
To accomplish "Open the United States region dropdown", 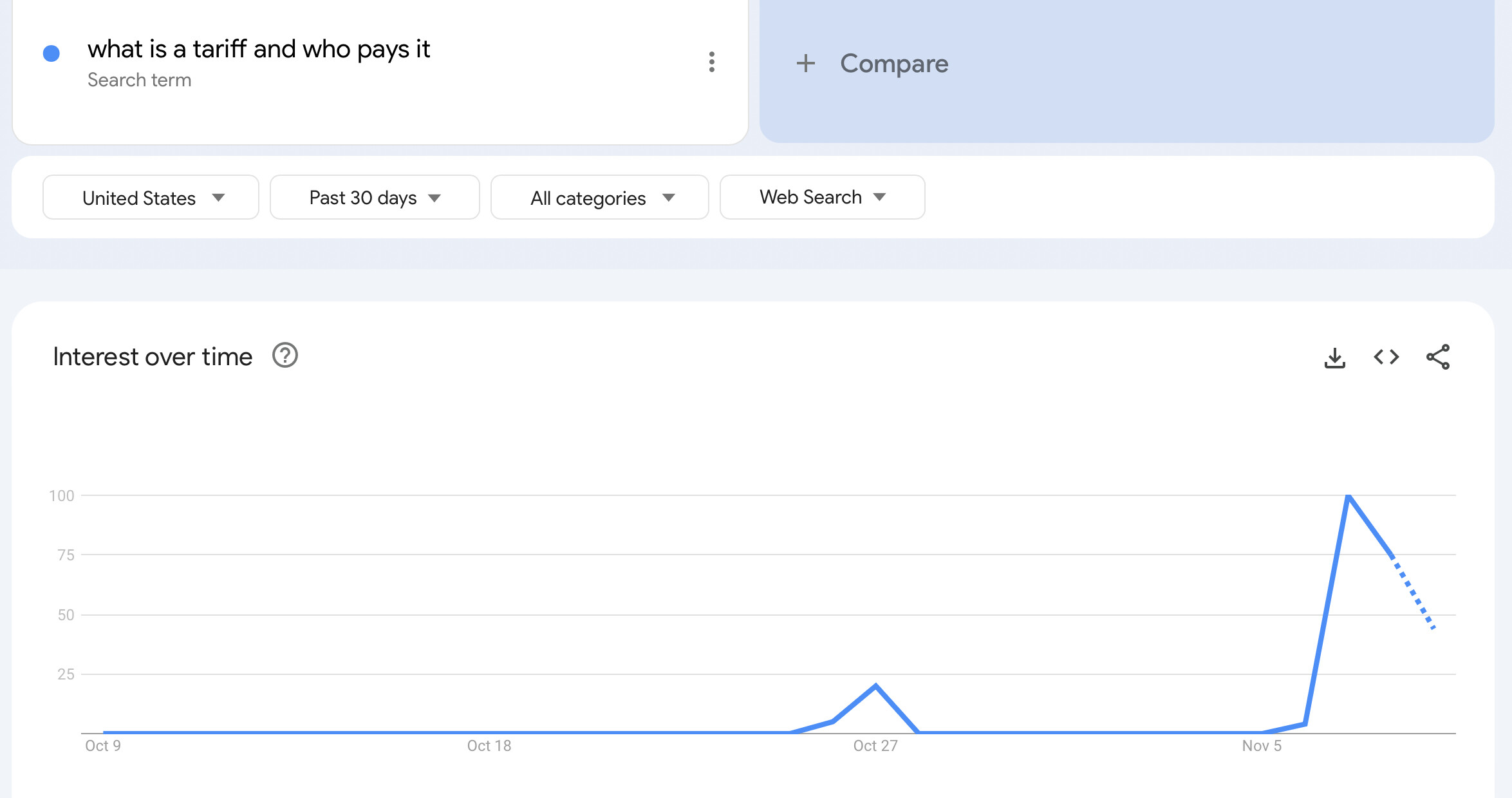I will [151, 197].
